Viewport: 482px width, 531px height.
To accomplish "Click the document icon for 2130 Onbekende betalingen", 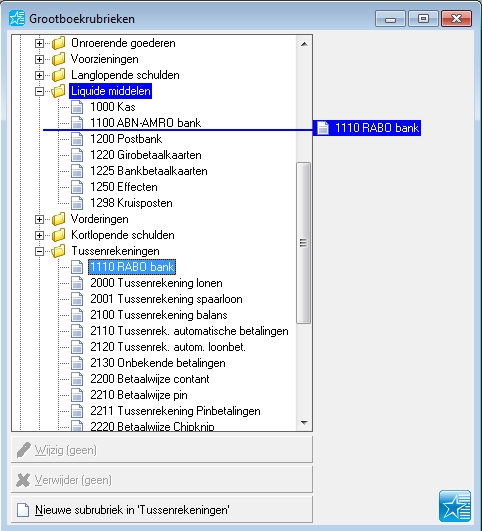I will (x=77, y=363).
